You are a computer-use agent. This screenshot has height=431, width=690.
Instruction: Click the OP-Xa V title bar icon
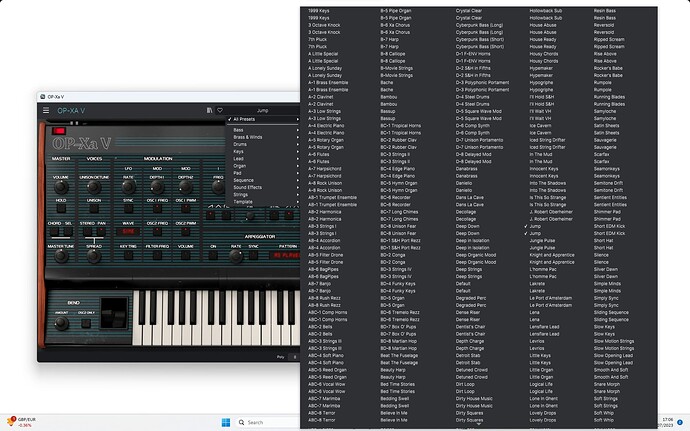[43, 96]
